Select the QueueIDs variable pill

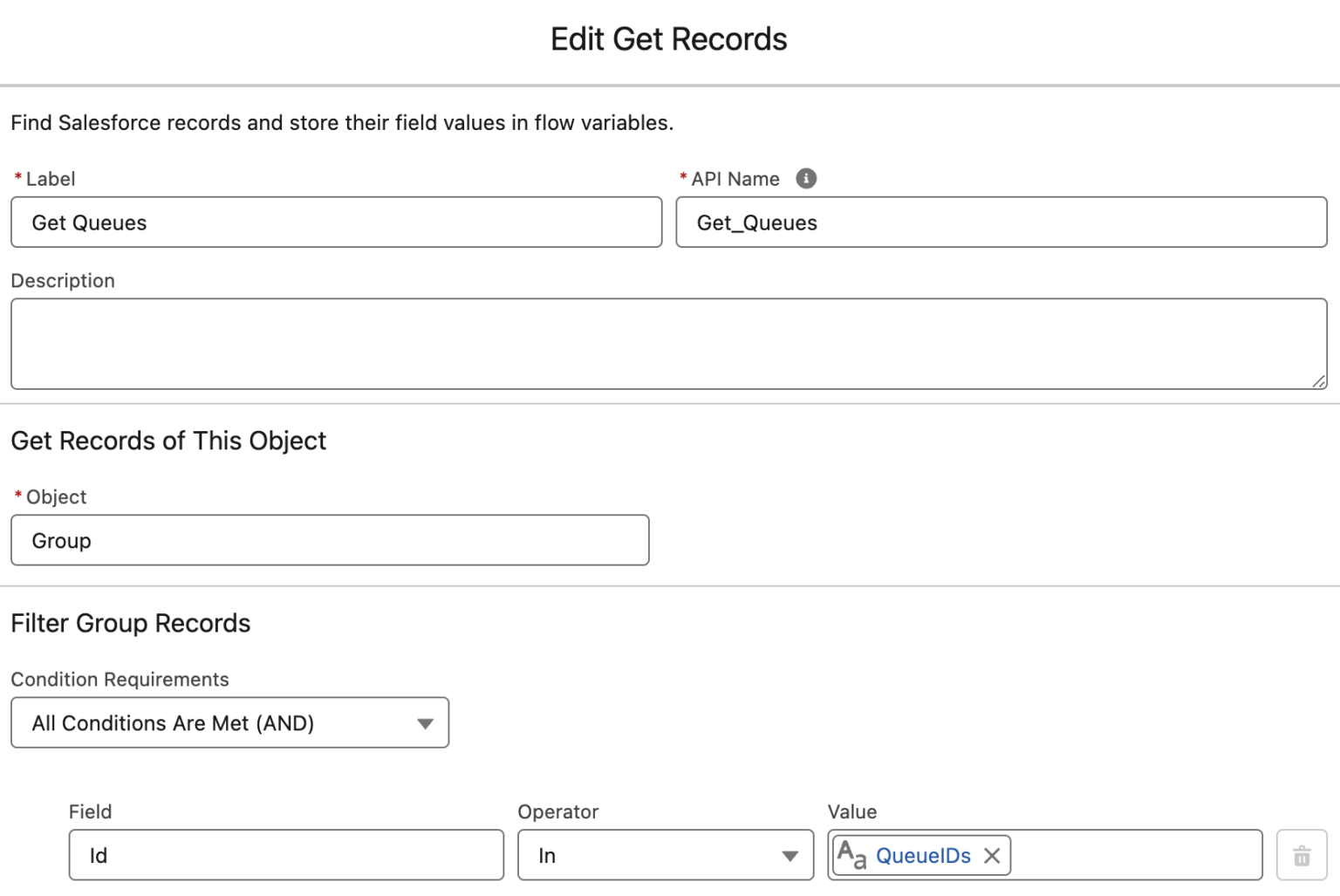(924, 856)
